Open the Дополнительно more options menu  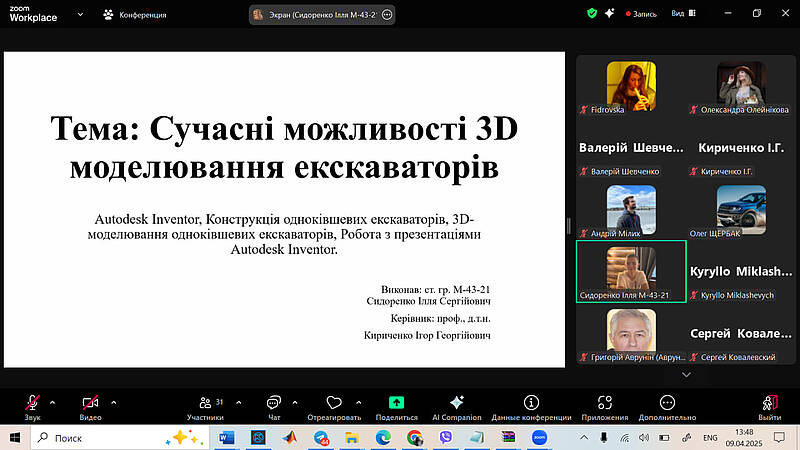point(667,408)
